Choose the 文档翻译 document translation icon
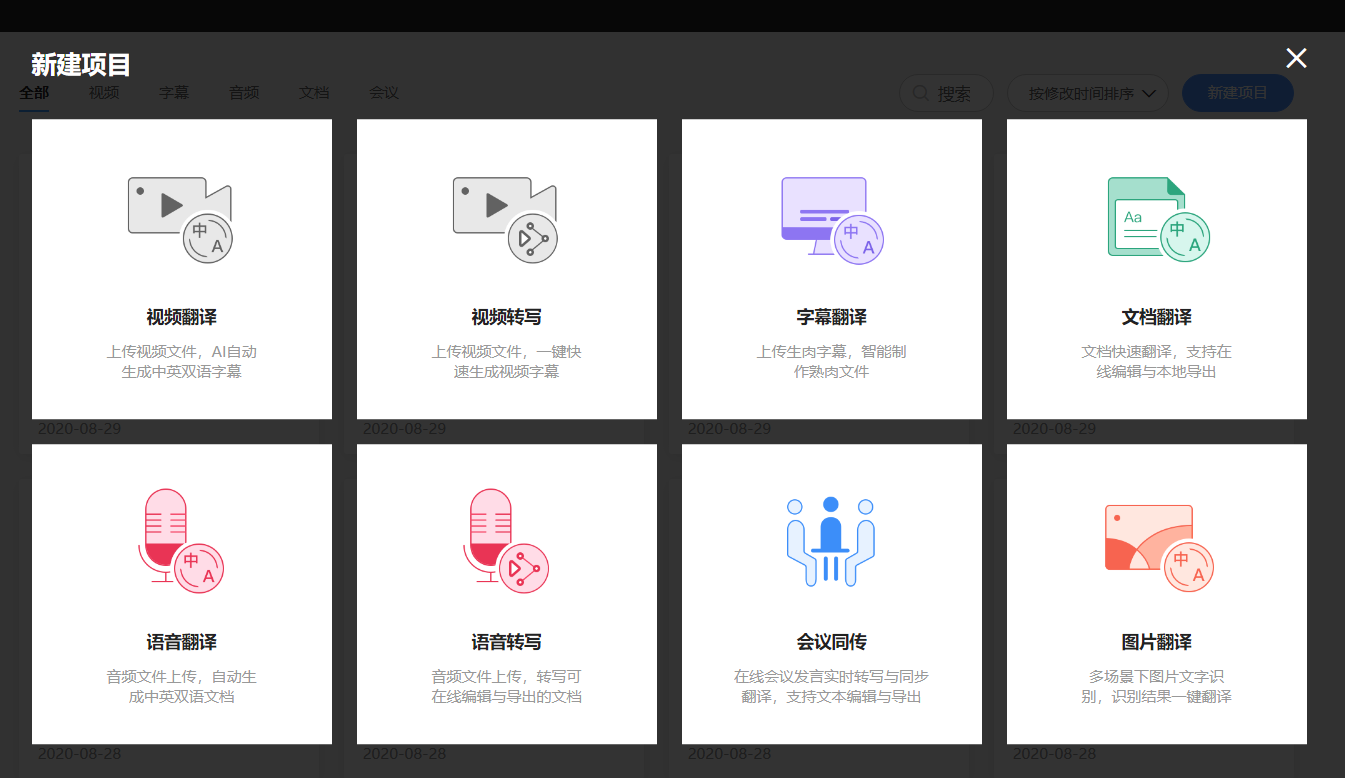This screenshot has width=1345, height=778. pos(1158,220)
